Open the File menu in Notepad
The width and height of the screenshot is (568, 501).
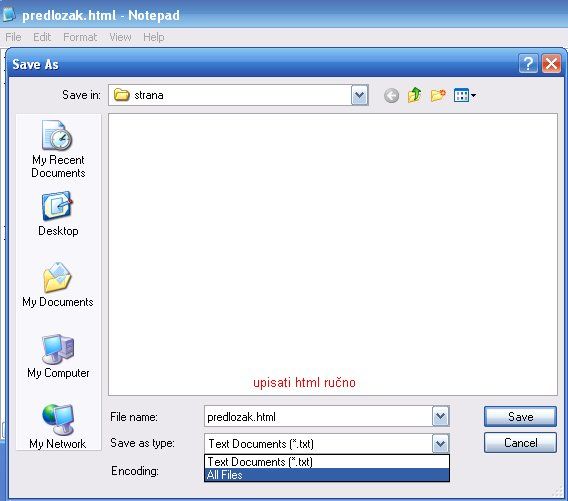pos(13,37)
